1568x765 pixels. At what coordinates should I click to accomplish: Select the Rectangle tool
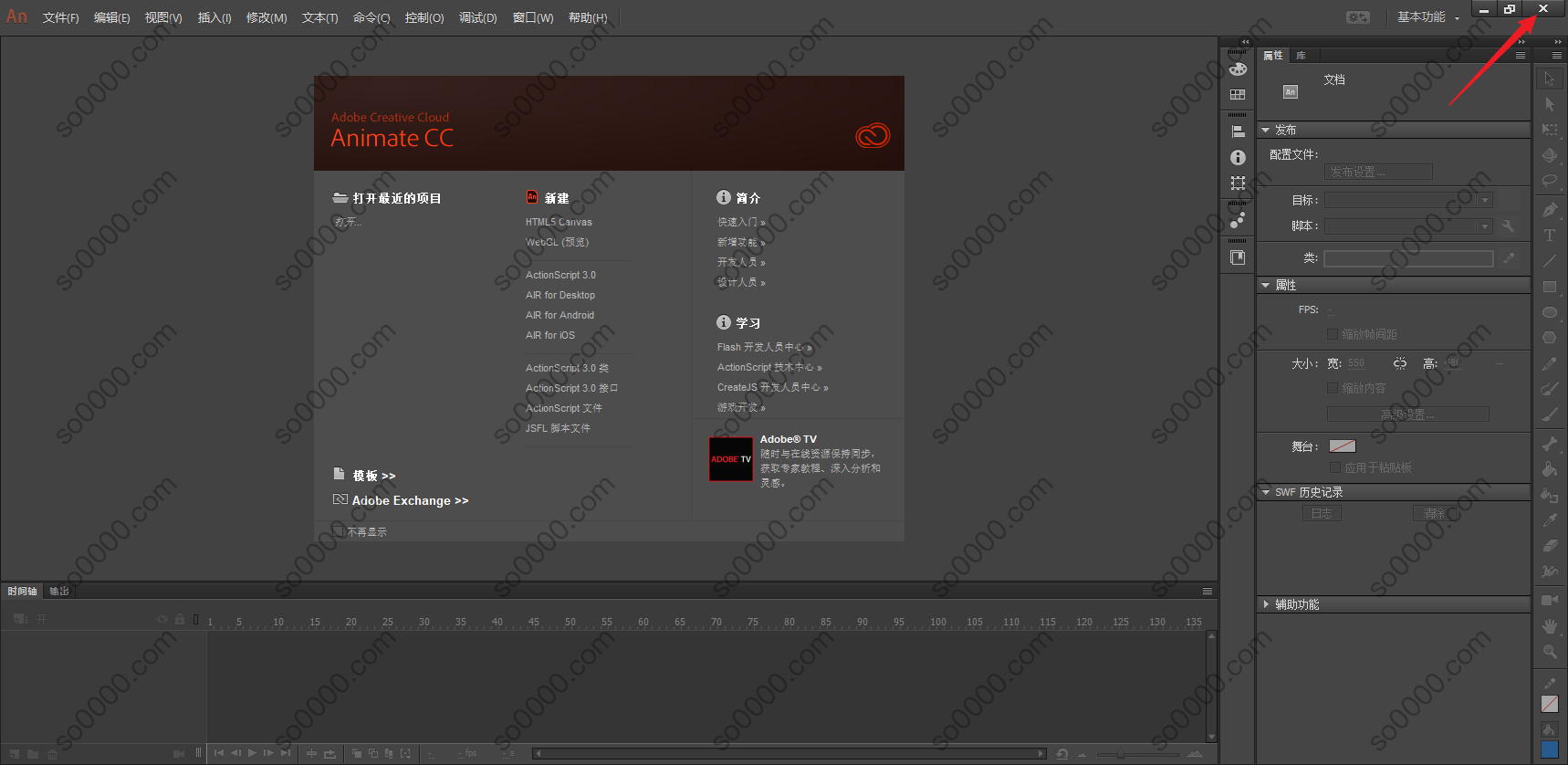(x=1549, y=286)
